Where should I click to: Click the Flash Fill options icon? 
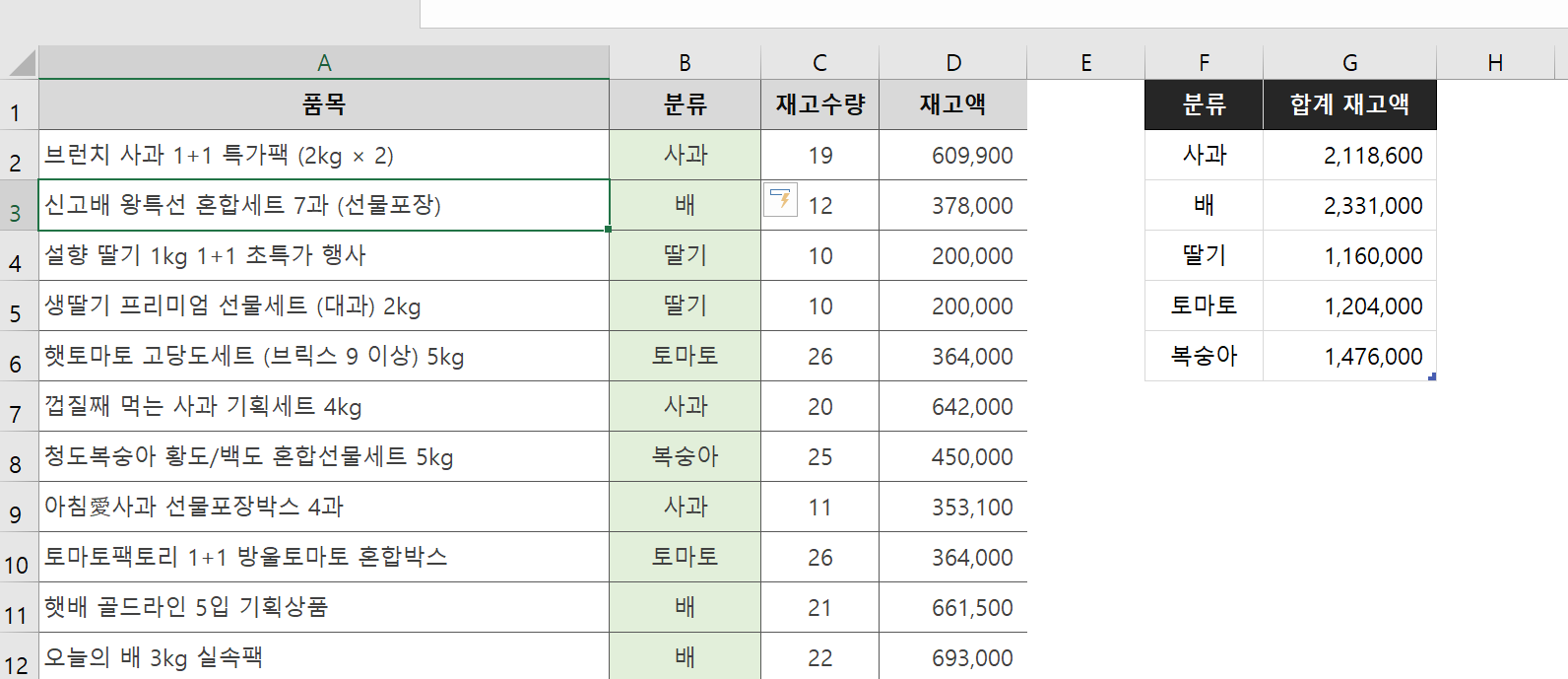pyautogui.click(x=780, y=199)
